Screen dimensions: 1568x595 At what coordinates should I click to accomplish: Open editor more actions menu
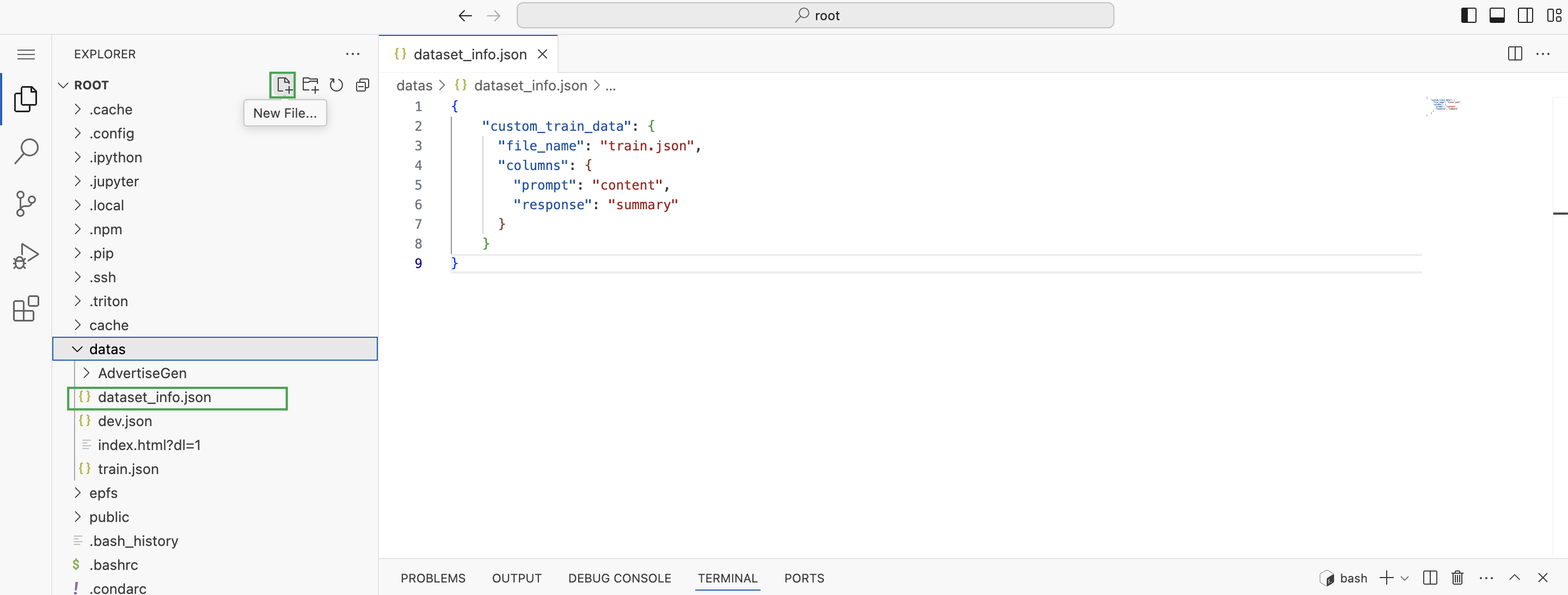[1543, 54]
